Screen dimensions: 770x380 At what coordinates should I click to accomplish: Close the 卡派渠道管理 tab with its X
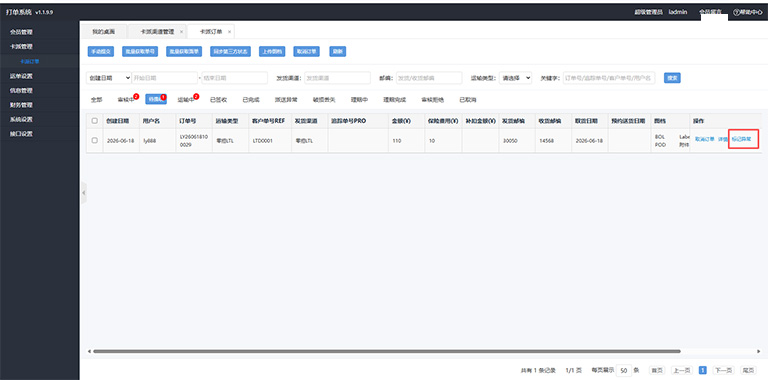pyautogui.click(x=181, y=31)
